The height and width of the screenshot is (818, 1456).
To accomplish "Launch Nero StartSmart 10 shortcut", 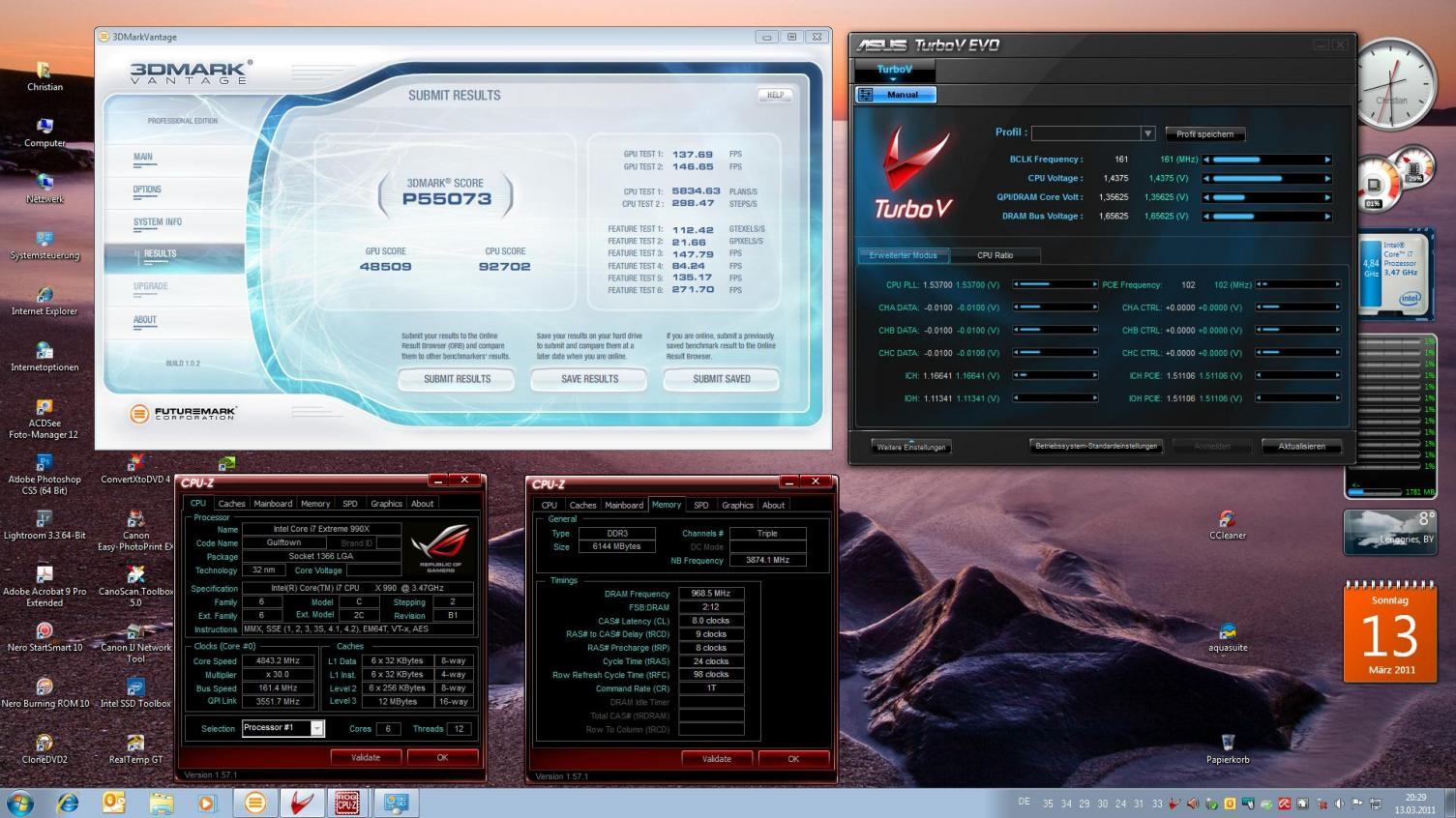I will 45,637.
